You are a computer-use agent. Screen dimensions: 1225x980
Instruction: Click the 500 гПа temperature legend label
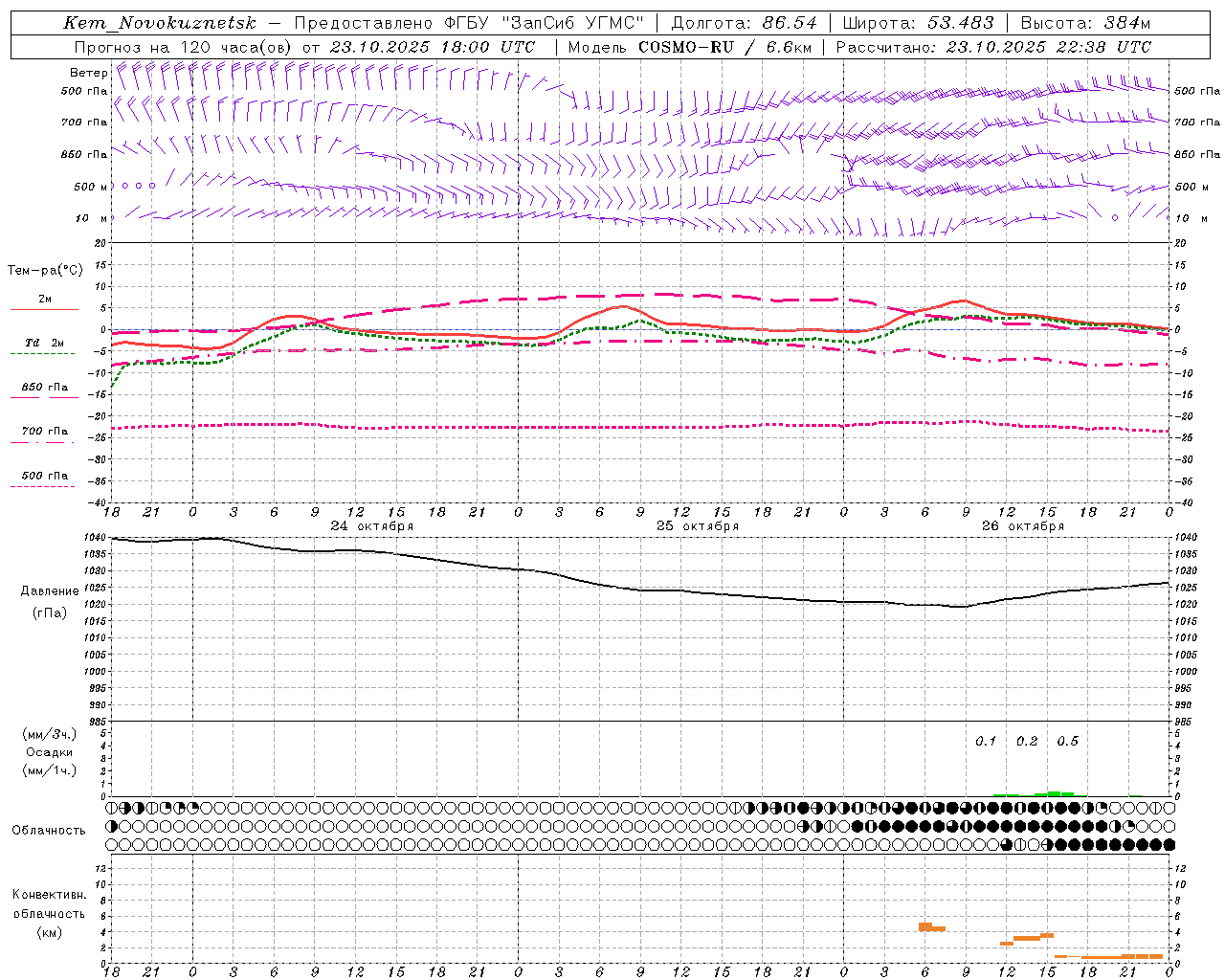click(x=45, y=475)
